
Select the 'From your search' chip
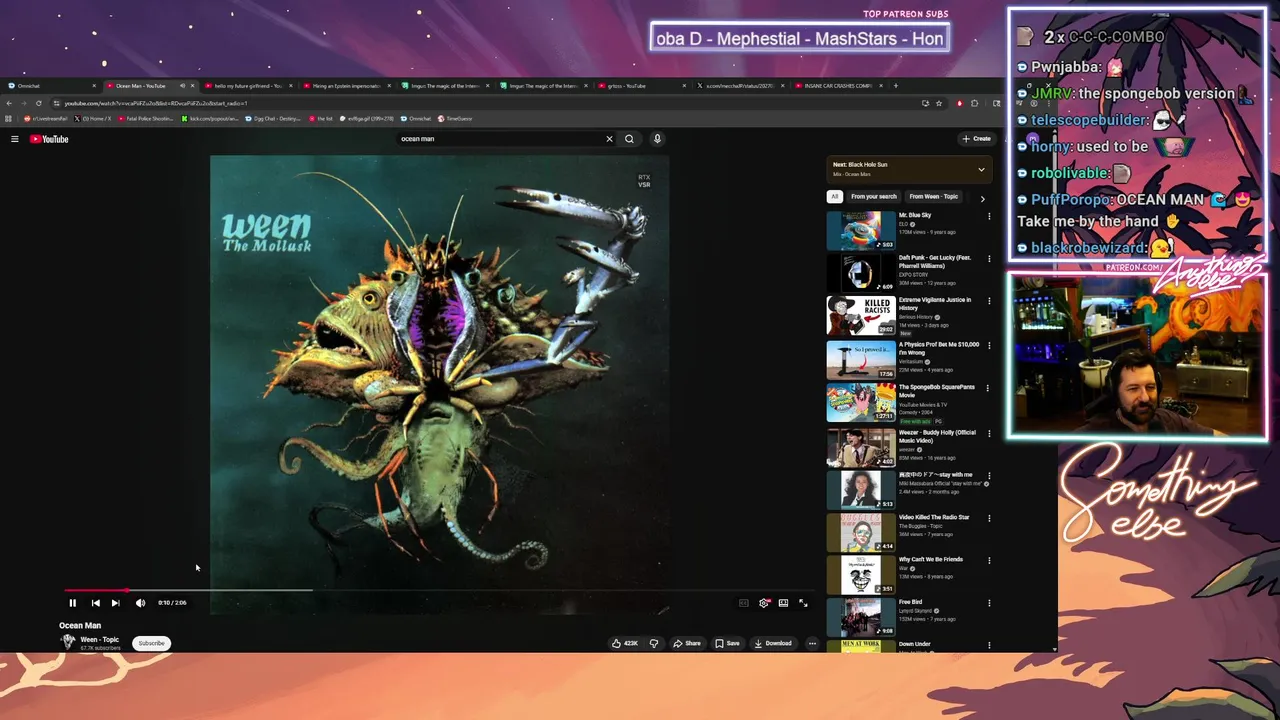874,197
